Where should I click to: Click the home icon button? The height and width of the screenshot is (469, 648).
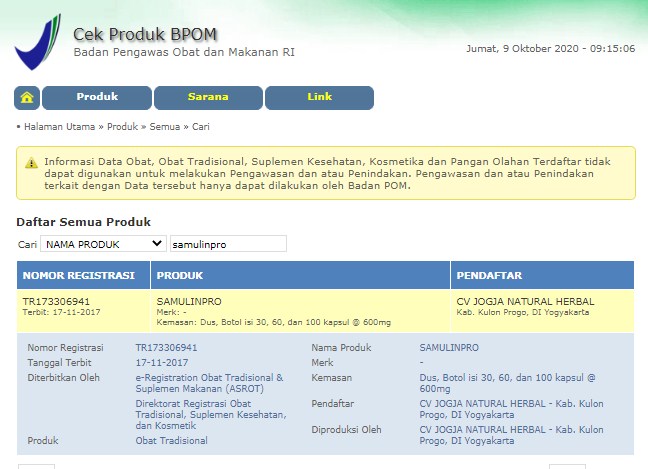(27, 98)
